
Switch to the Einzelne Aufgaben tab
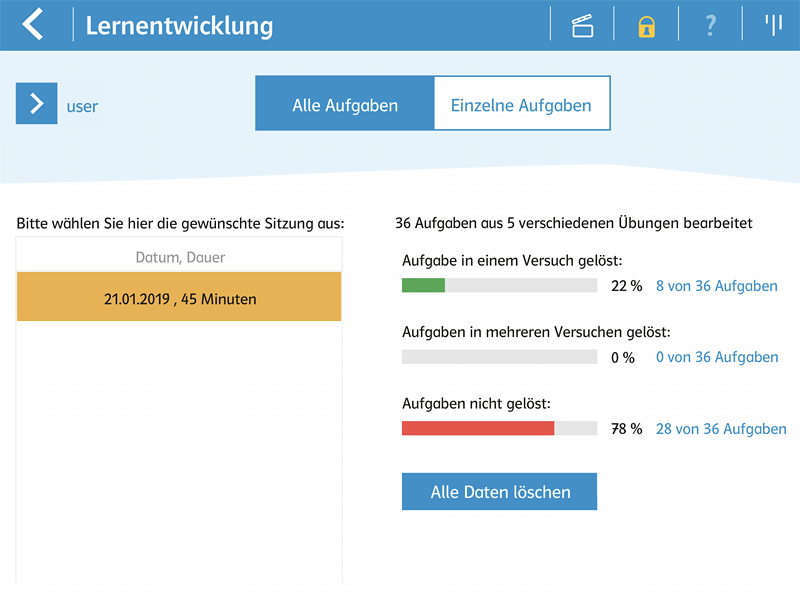(x=521, y=104)
